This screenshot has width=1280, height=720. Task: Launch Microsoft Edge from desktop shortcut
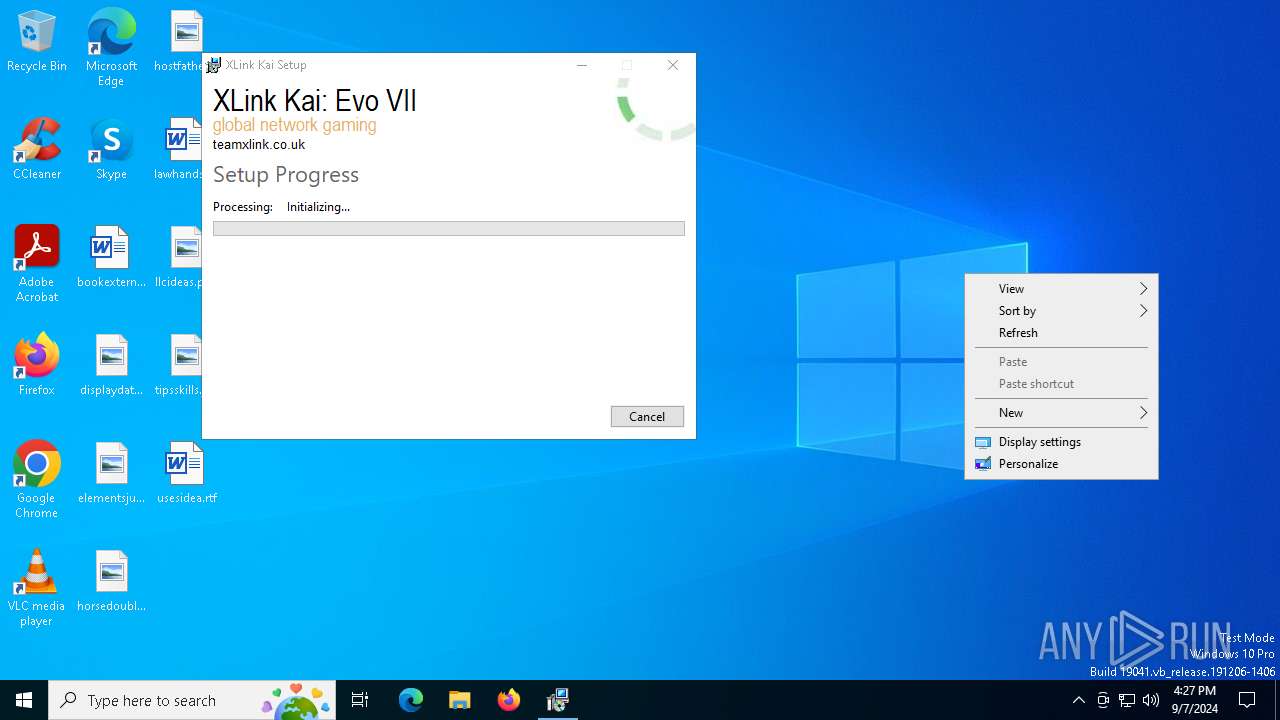111,48
